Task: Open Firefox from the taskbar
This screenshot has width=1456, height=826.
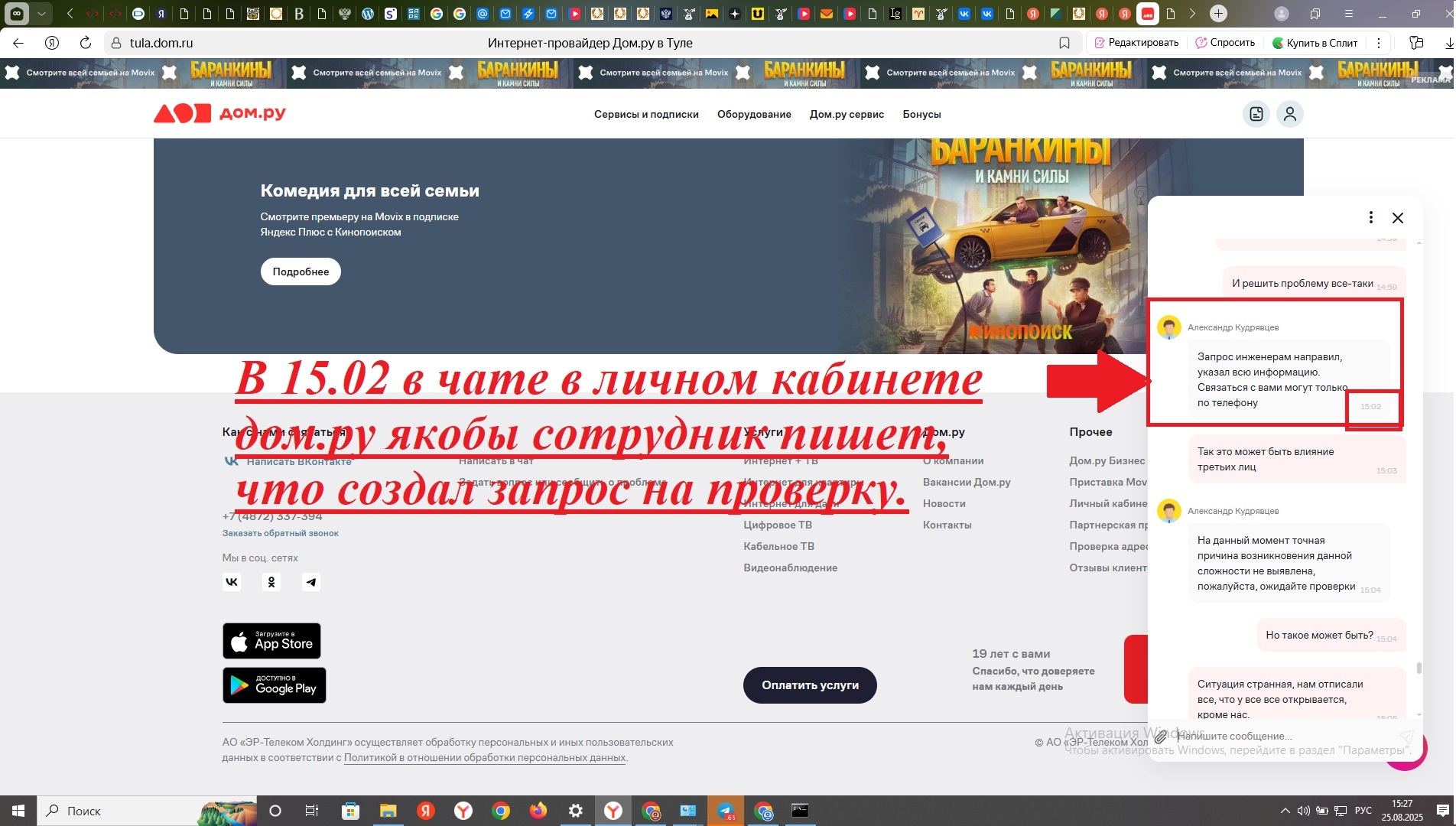Action: click(538, 811)
